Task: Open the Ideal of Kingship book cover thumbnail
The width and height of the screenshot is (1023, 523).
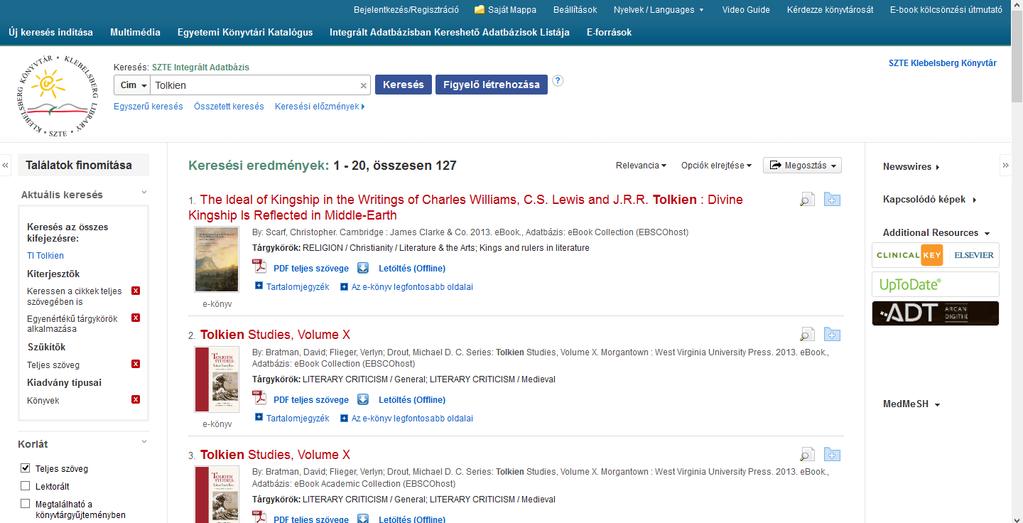Action: click(x=217, y=259)
